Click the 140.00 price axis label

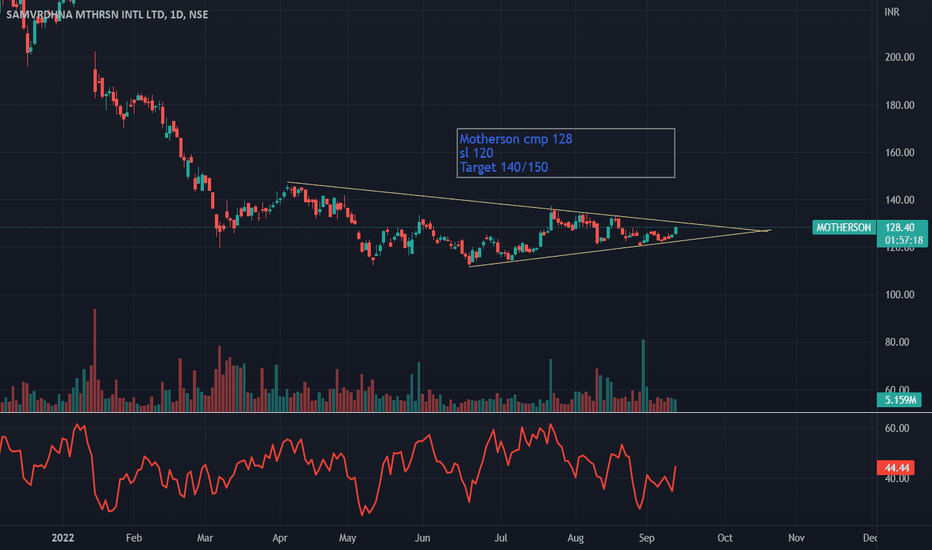click(899, 200)
